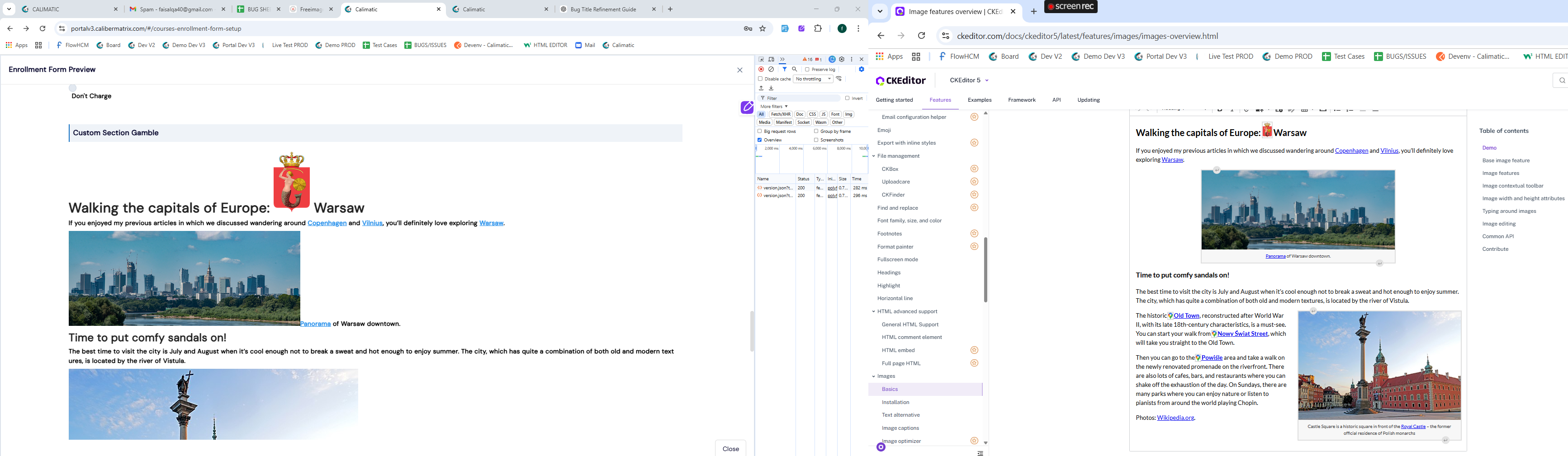Uncheck the Overview checkbox
Screen dimensions: 1568x456
760,140
